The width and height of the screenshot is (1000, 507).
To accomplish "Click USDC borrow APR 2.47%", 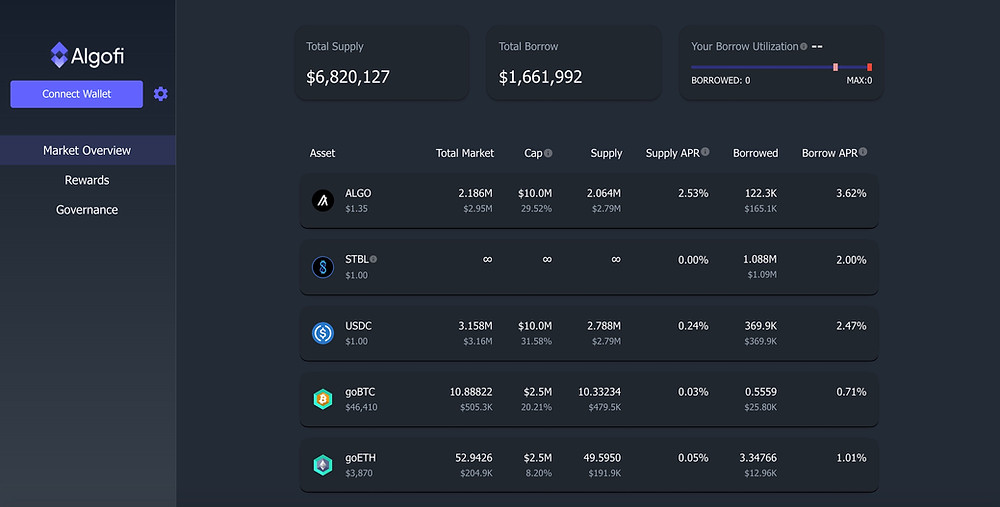I will [851, 326].
